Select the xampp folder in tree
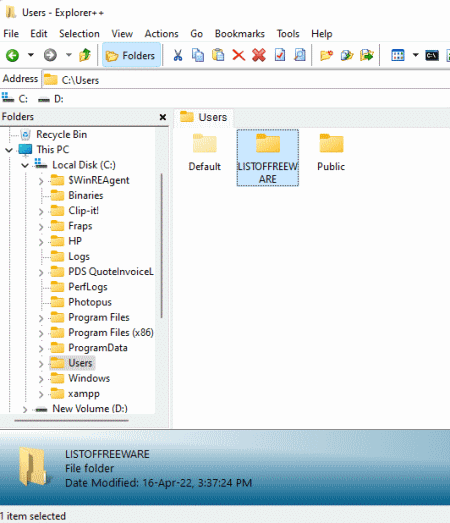Image resolution: width=450 pixels, height=523 pixels. tap(84, 394)
